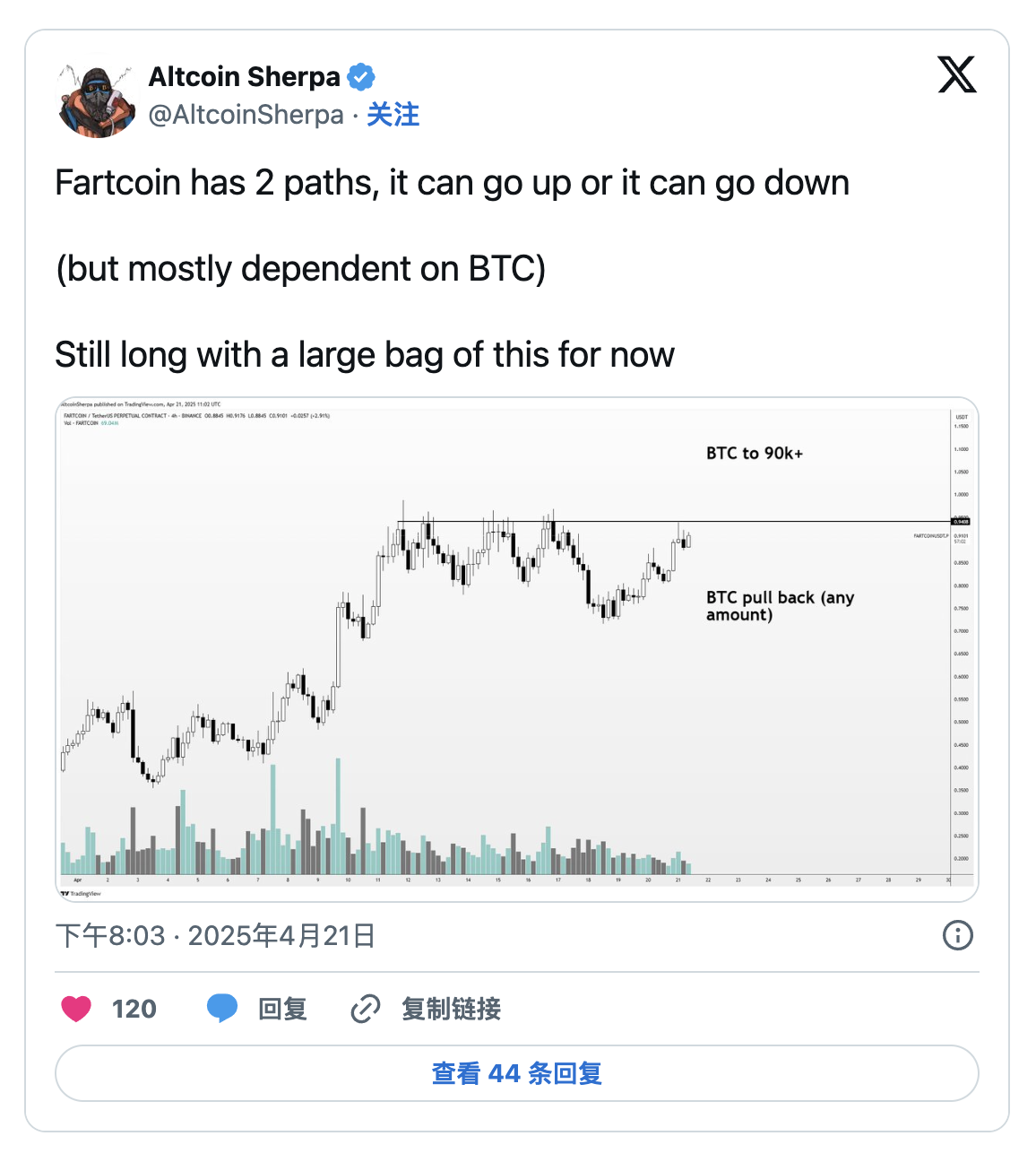Open Altcoin Sherpa's profile avatar
Viewport: 1036px width, 1162px height.
click(96, 98)
